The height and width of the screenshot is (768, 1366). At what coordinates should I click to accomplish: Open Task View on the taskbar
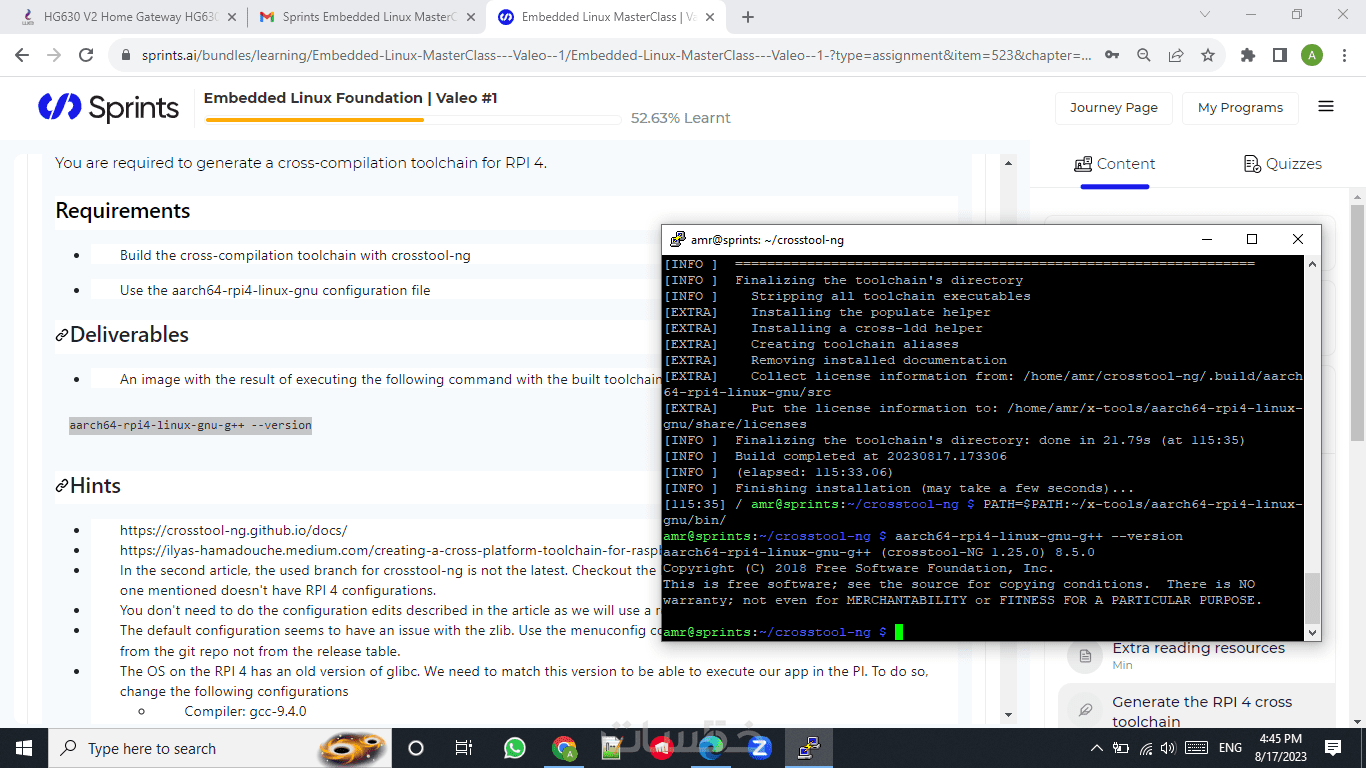point(464,748)
